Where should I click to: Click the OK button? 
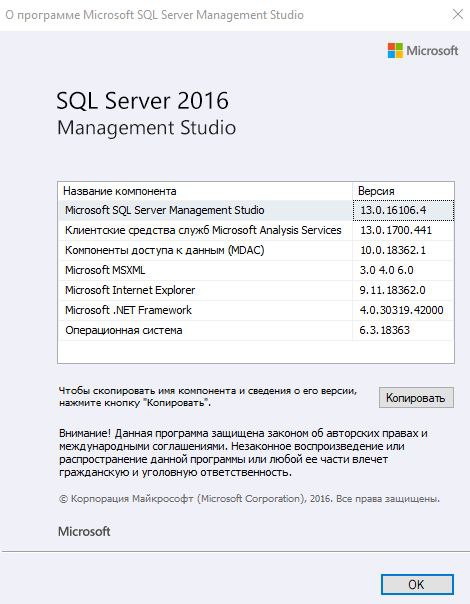[417, 584]
